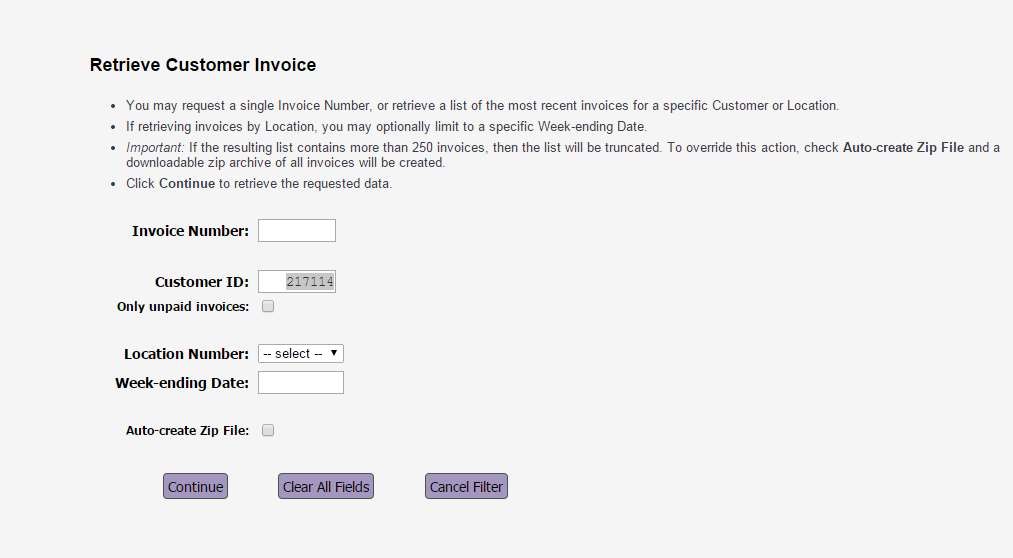The width and height of the screenshot is (1013, 558).
Task: Click the Invoice Number text field
Action: coord(297,231)
